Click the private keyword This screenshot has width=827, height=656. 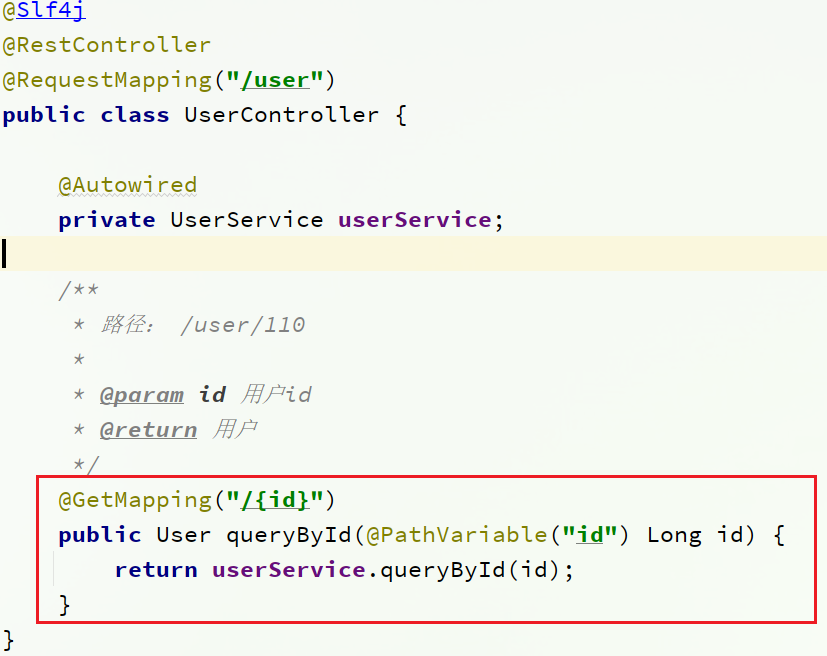[x=107, y=219]
